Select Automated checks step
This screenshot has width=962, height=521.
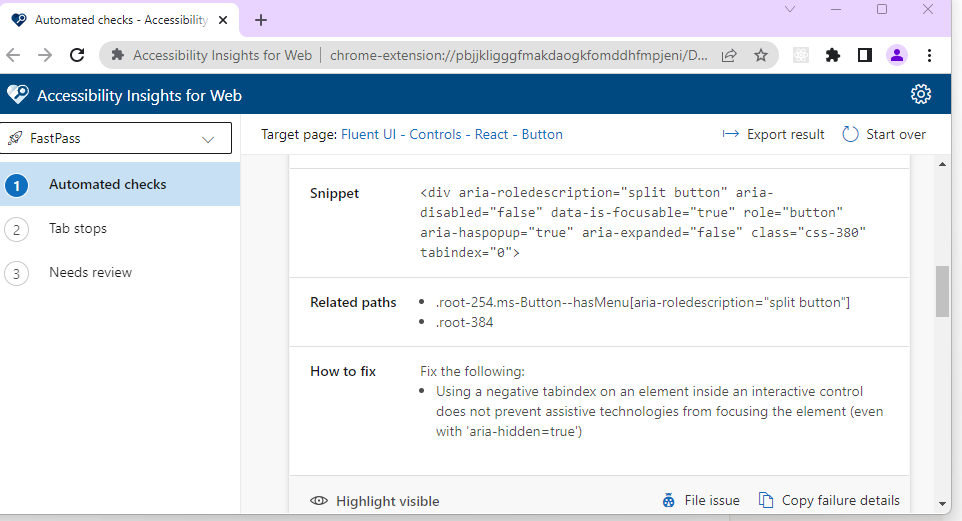pyautogui.click(x=120, y=185)
